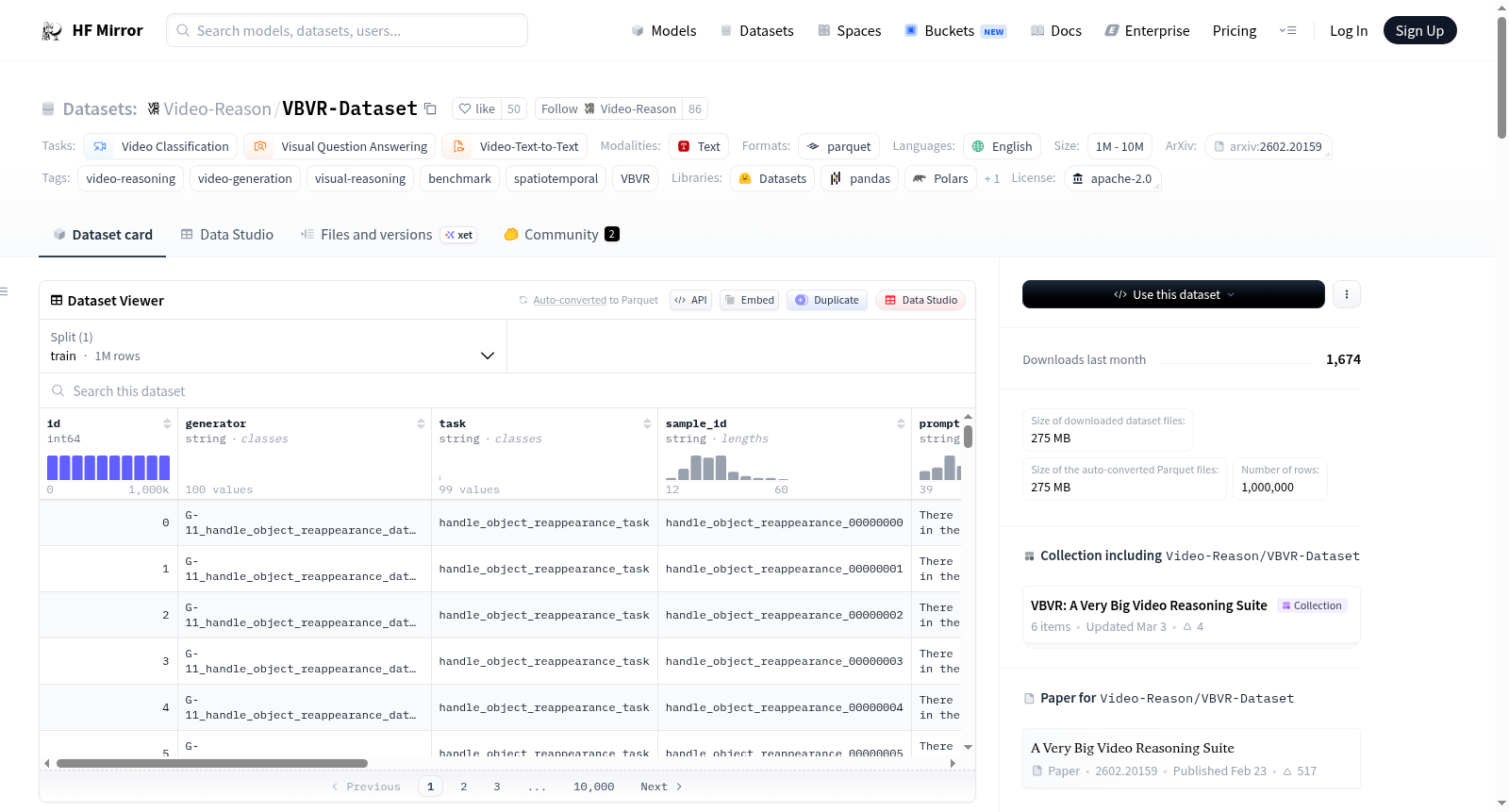Click the page vertical scrollbar

[x=1501, y=77]
